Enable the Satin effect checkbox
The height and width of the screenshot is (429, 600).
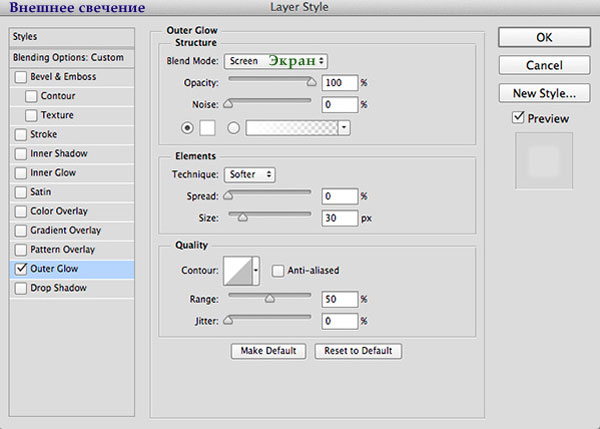[x=20, y=192]
